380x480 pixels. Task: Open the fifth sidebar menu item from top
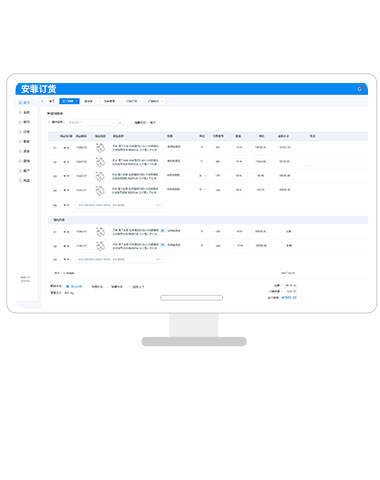coord(24,141)
